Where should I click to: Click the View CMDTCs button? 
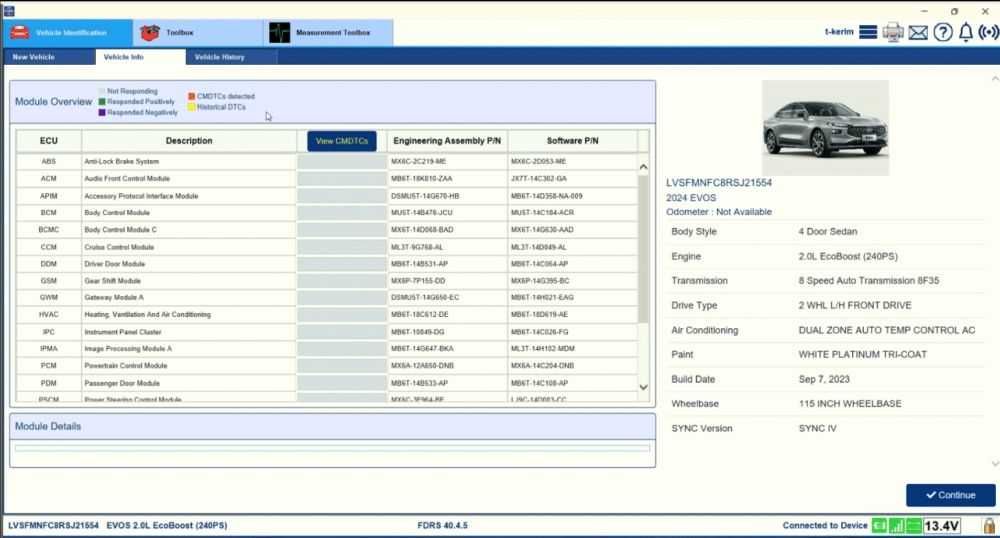click(342, 141)
